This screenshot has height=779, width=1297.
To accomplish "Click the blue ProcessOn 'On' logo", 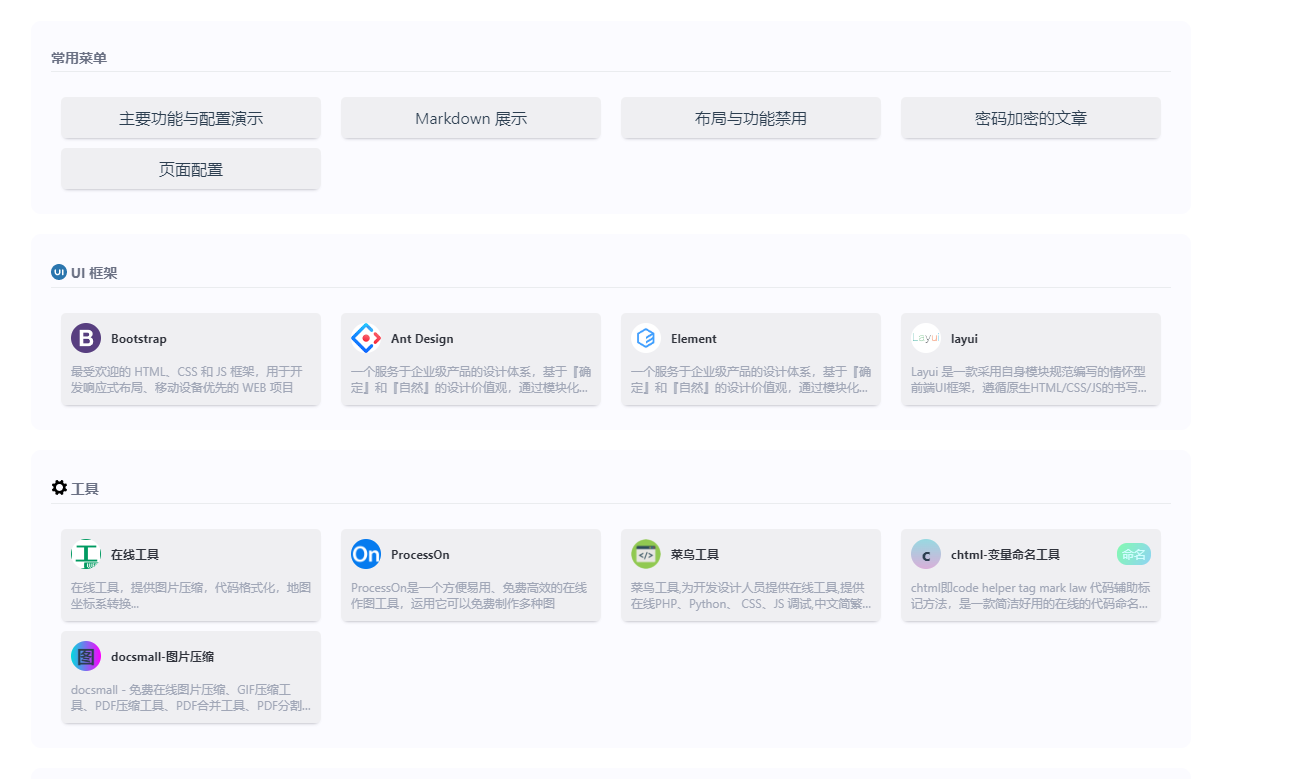I will (x=366, y=554).
